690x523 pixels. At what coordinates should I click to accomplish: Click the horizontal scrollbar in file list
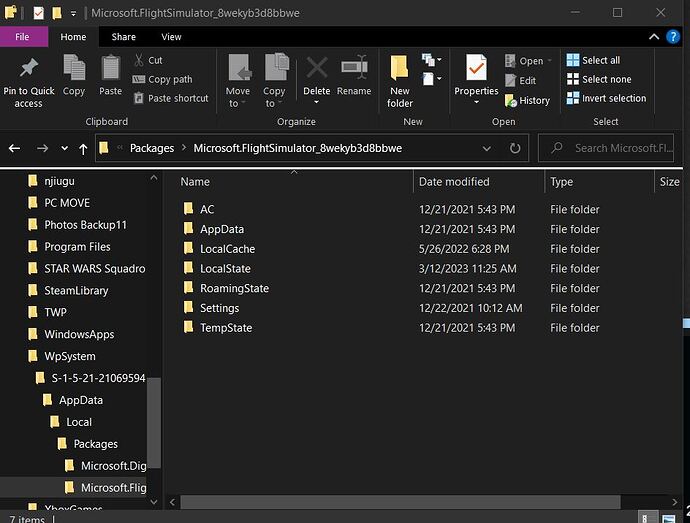400,502
